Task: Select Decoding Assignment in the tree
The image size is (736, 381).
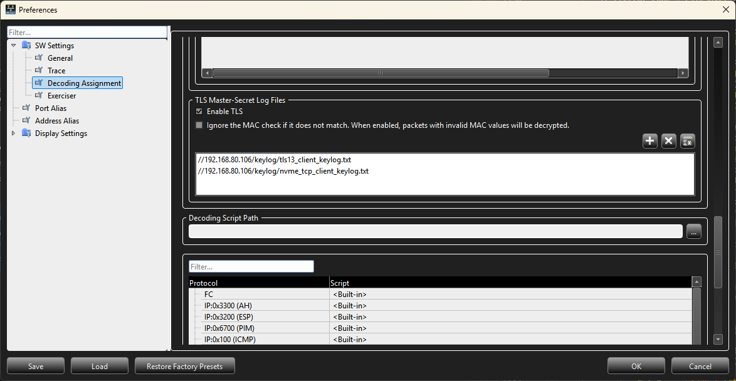Action: point(84,83)
